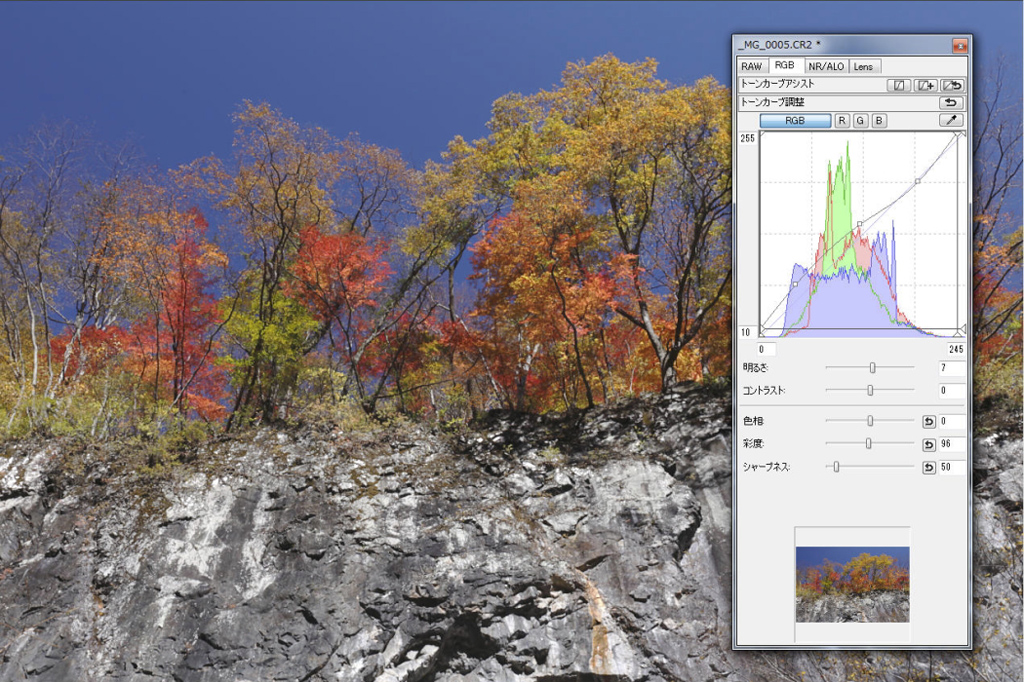Click the tone curve assist standard button
The width and height of the screenshot is (1024, 682).
[x=898, y=85]
